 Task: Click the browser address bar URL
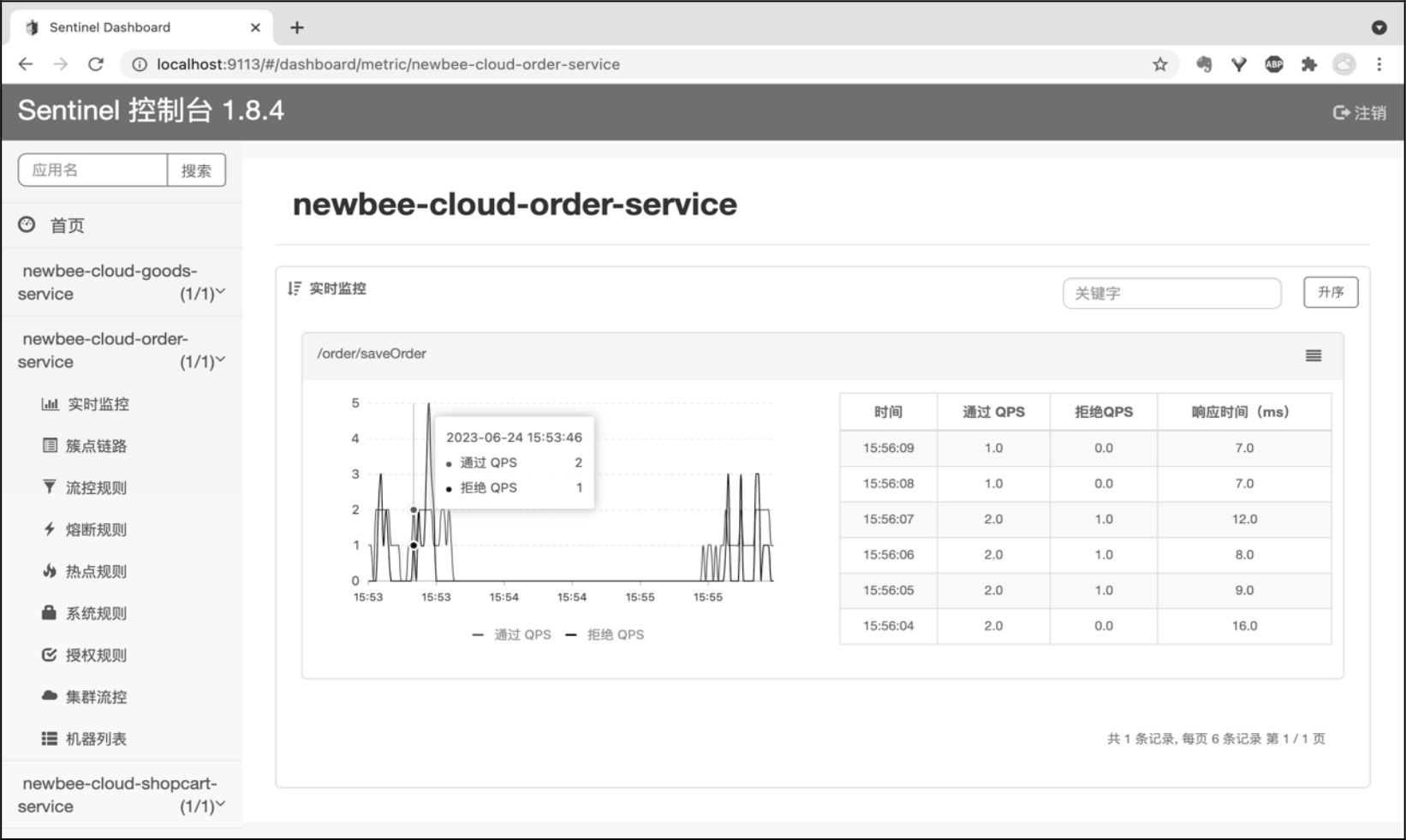point(388,64)
